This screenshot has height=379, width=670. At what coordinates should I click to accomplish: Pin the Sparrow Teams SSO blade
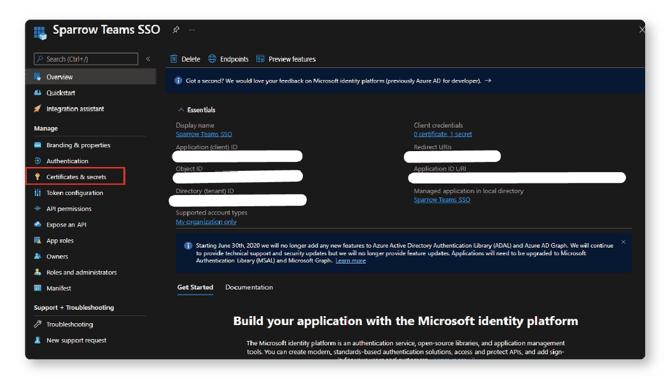click(176, 29)
